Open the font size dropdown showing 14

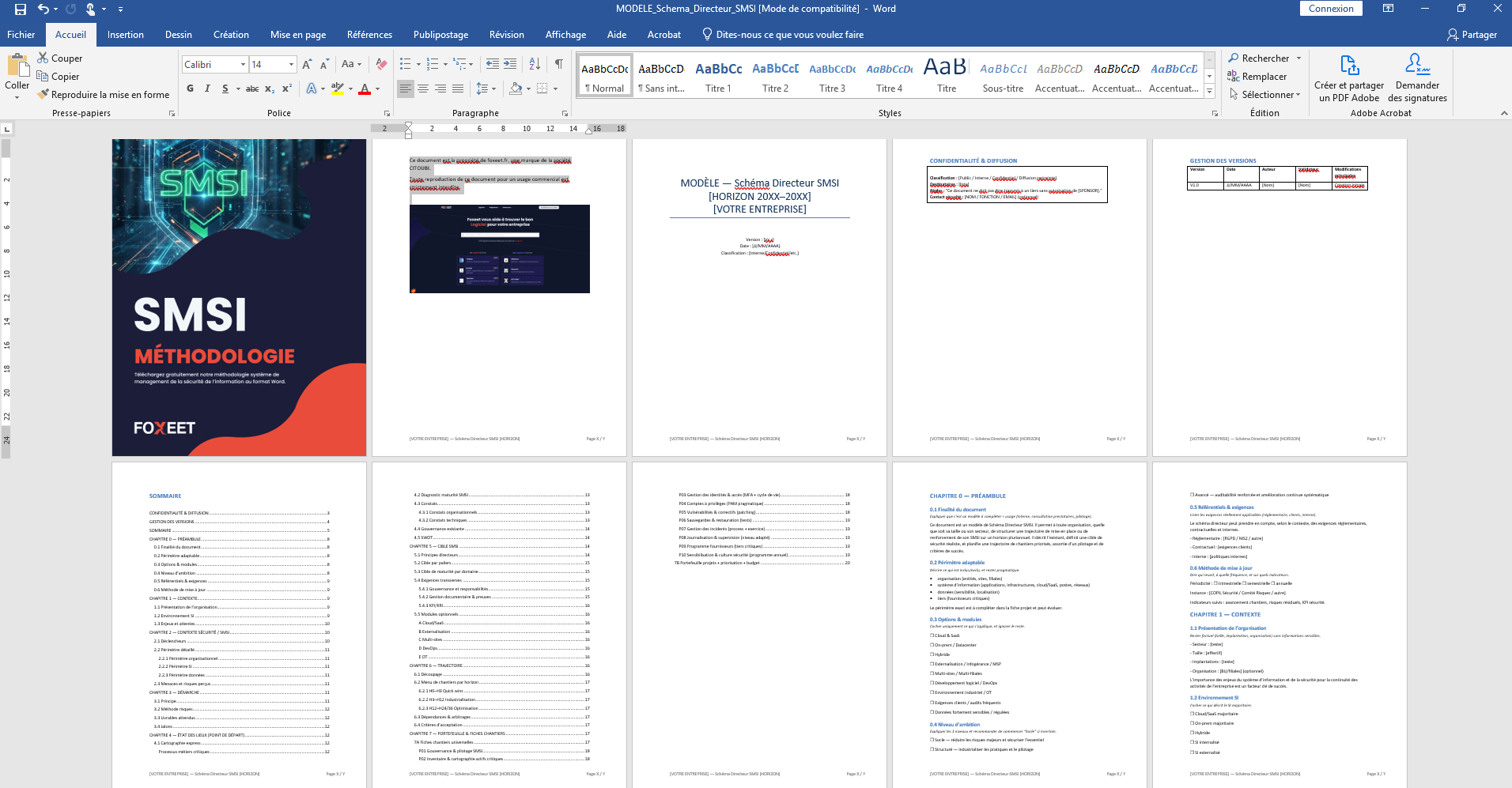291,65
